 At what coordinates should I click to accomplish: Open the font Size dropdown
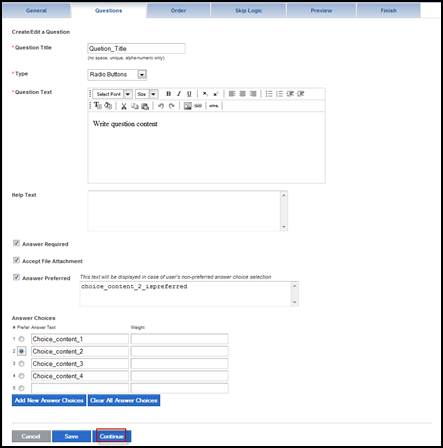coord(153,94)
